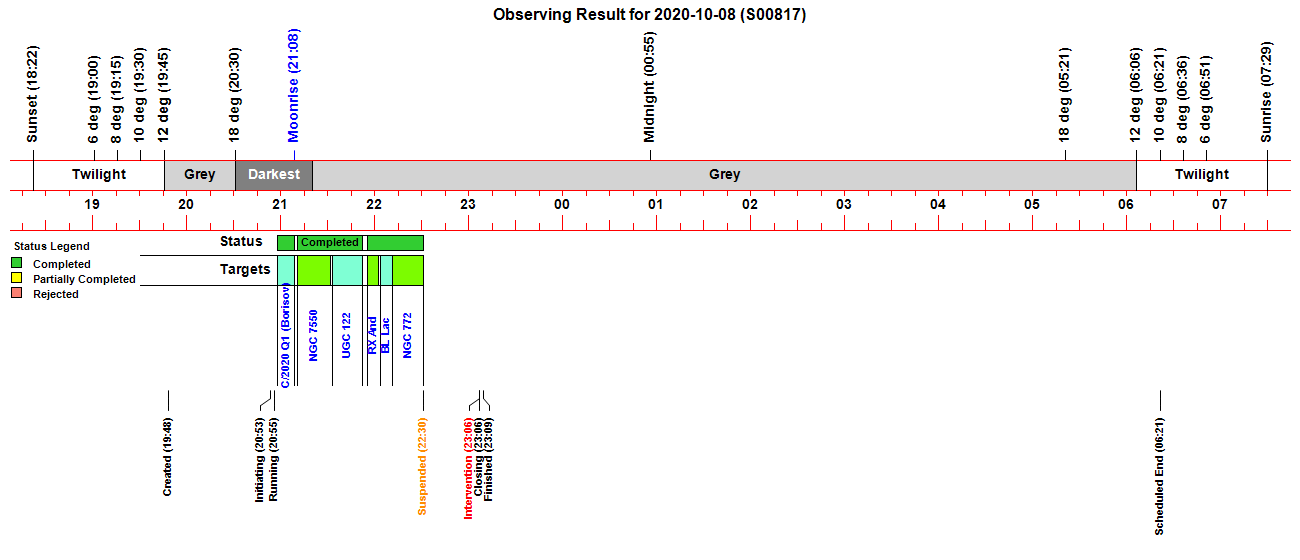Click the short Grey band before Darkest
The image size is (1300, 560).
click(200, 175)
